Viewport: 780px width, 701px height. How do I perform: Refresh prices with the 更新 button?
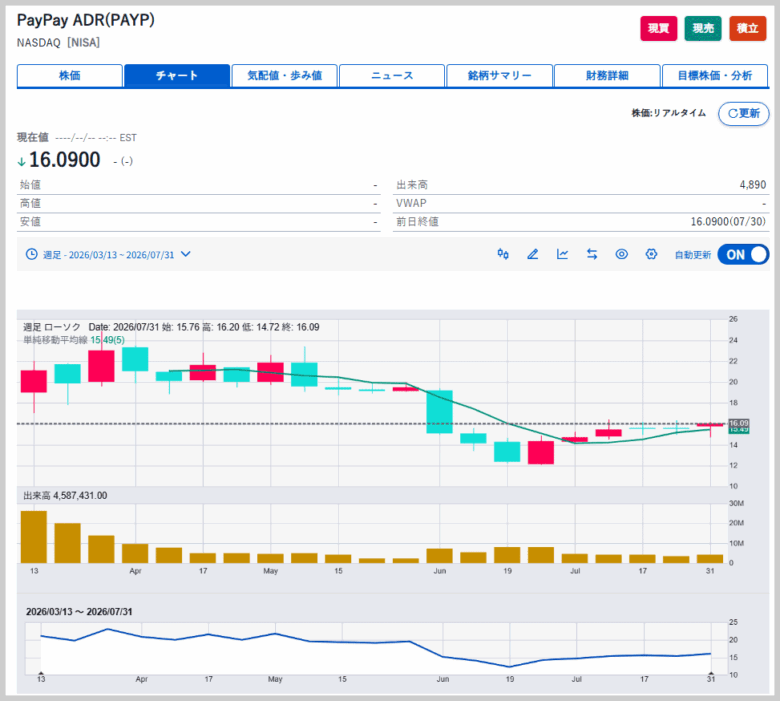tap(743, 113)
